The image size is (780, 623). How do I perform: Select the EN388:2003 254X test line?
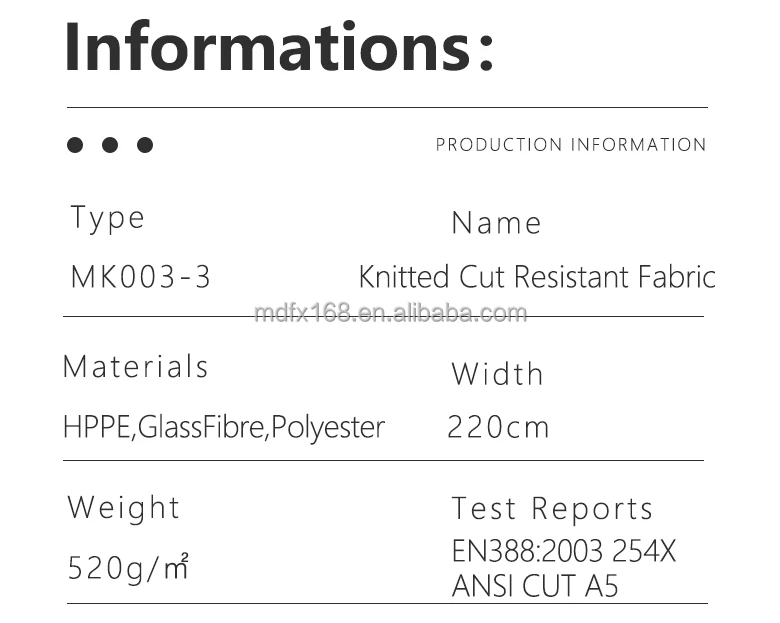[564, 551]
